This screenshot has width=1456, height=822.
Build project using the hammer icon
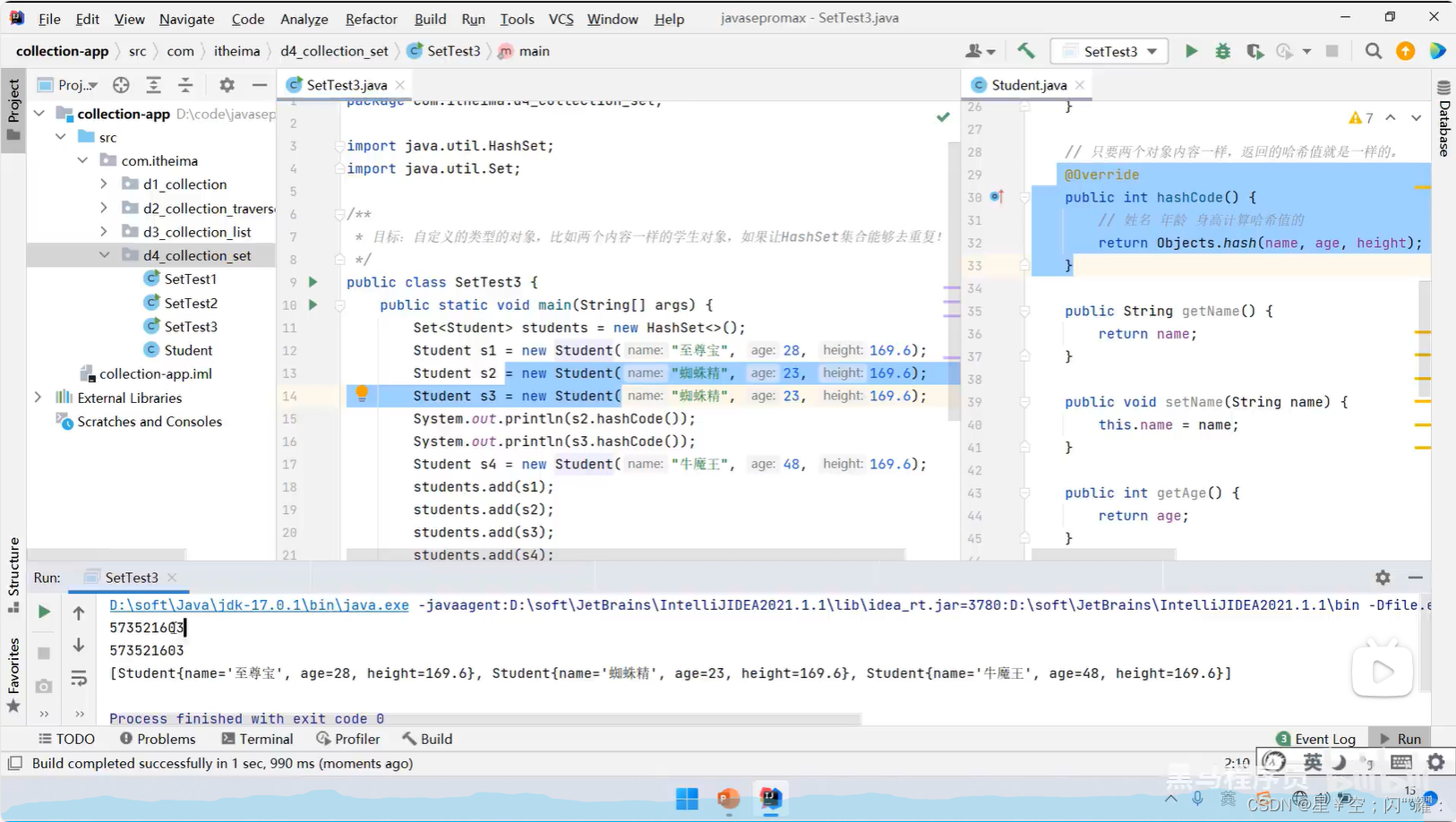(x=1025, y=51)
